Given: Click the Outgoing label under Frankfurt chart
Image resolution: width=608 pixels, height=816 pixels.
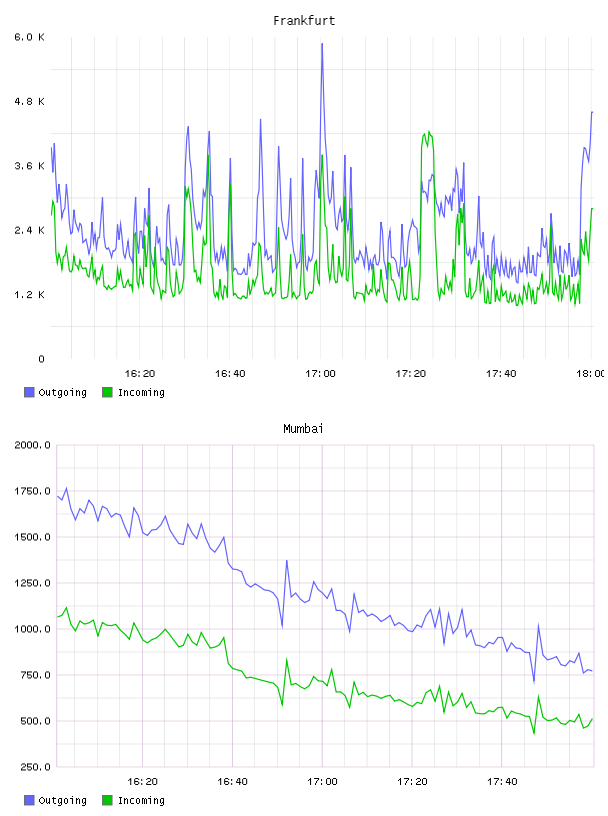Looking at the screenshot, I should pyautogui.click(x=62, y=392).
